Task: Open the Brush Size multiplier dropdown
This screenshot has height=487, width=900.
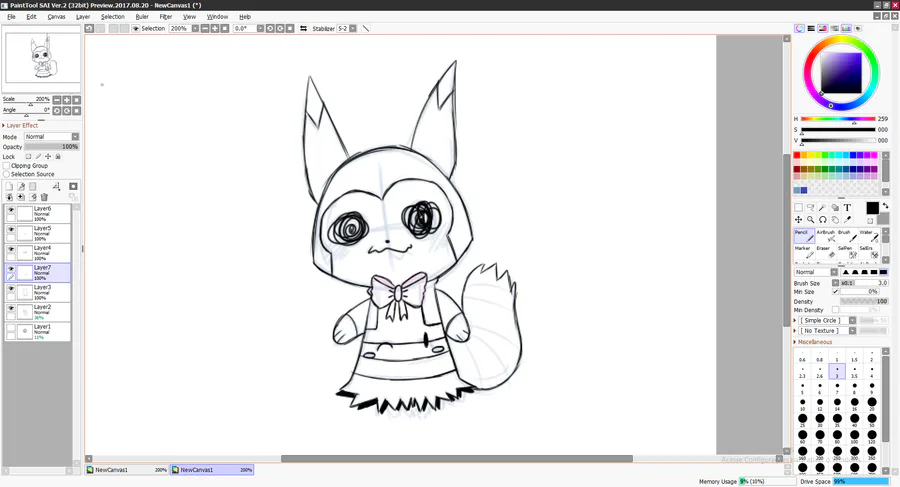Action: pos(835,283)
